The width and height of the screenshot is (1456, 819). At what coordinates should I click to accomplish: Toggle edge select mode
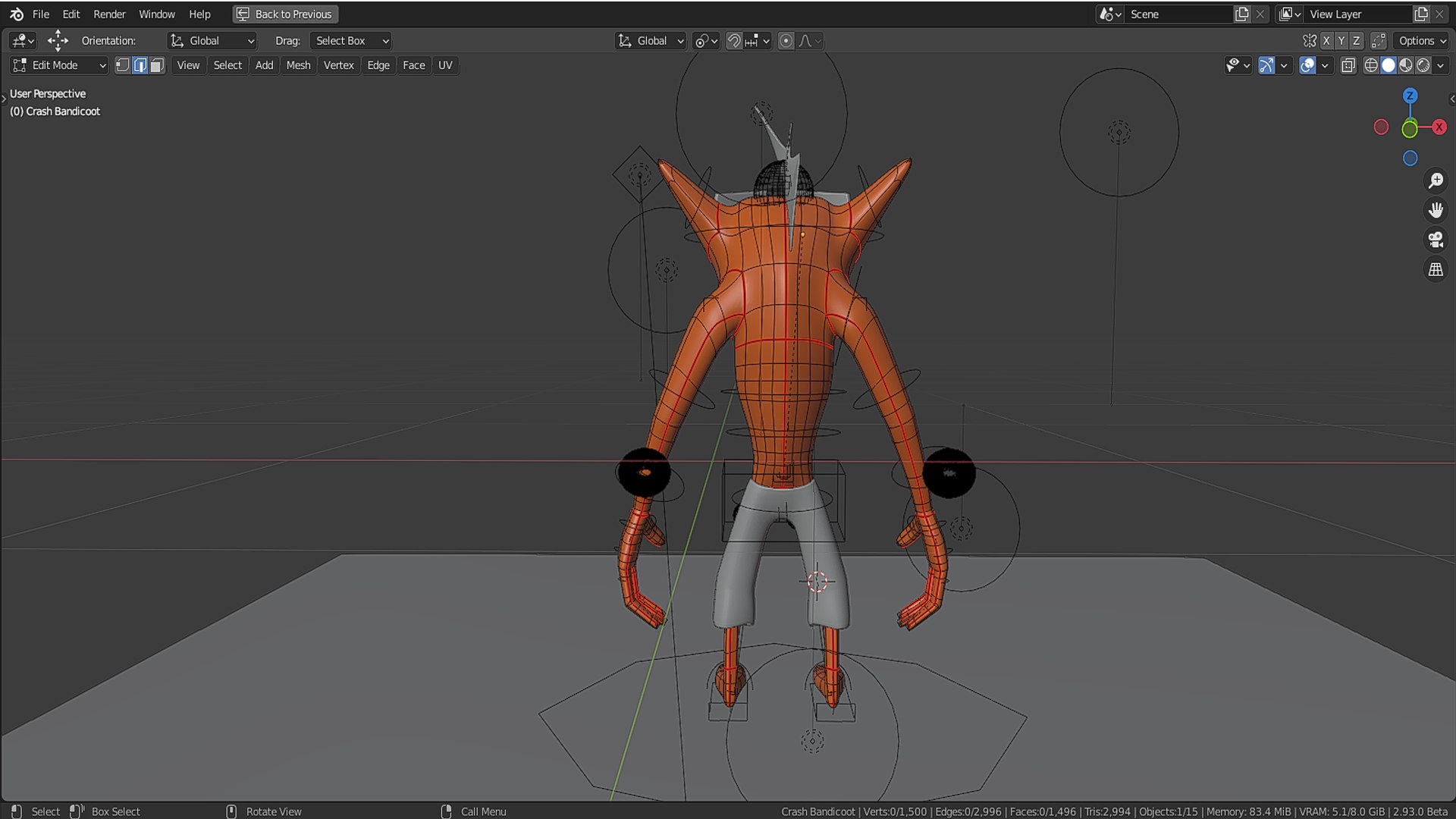[140, 65]
